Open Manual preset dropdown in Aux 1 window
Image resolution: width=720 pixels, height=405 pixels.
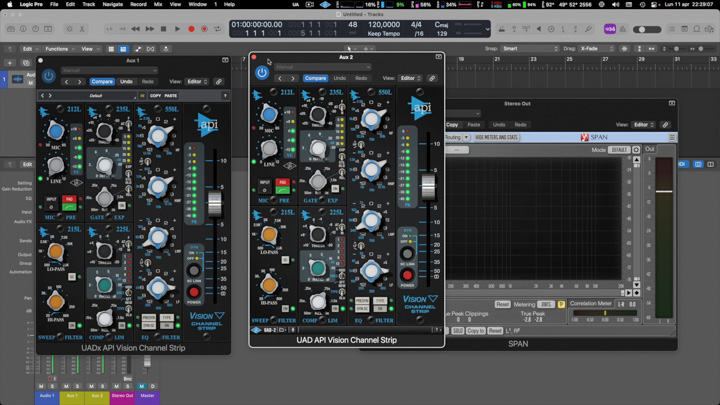(x=109, y=70)
